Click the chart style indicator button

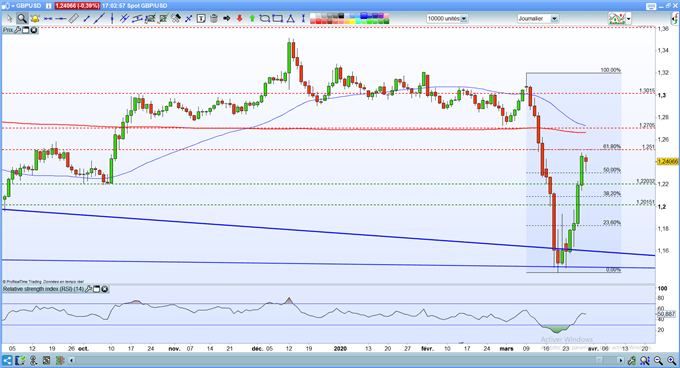point(617,19)
